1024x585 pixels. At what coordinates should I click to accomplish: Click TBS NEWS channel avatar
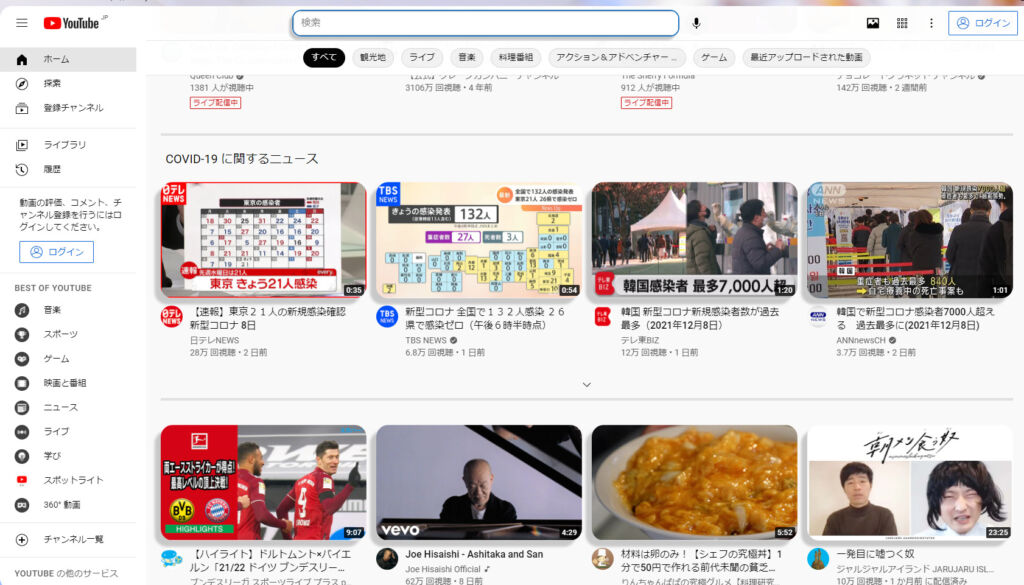click(387, 317)
